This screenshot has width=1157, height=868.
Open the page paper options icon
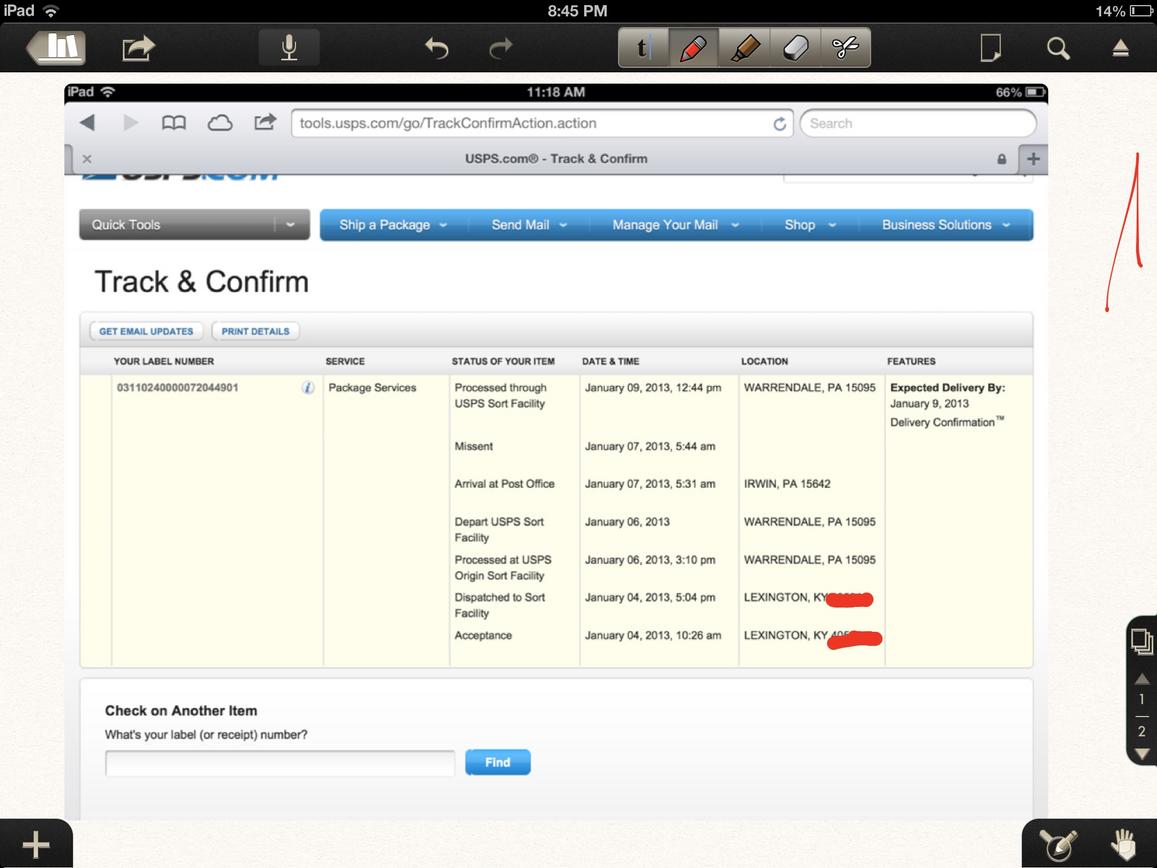coord(990,47)
